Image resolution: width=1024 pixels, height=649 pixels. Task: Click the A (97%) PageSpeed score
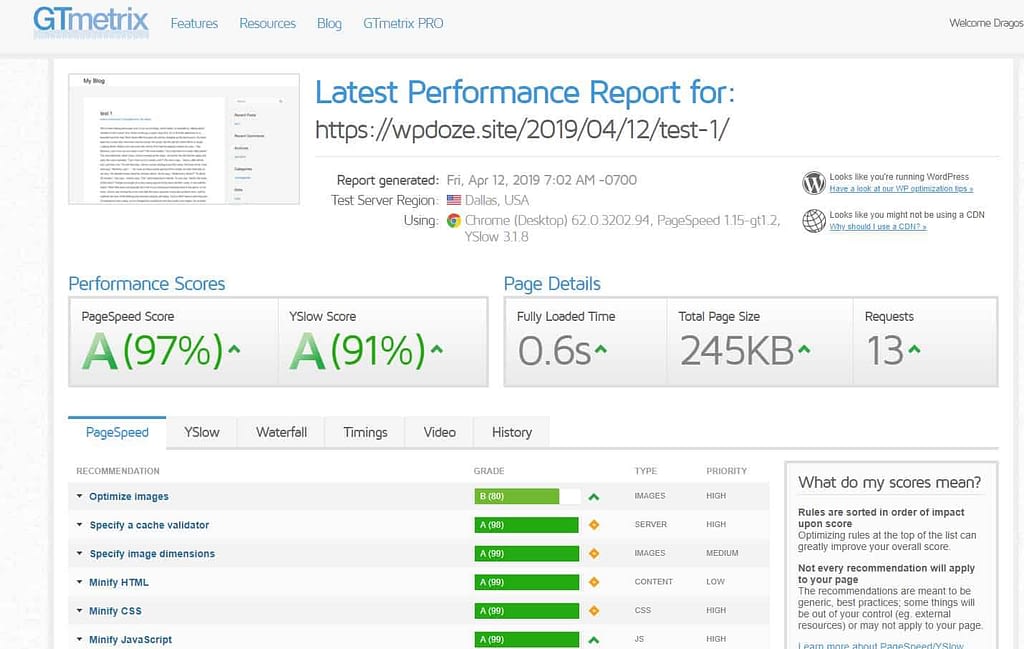152,351
